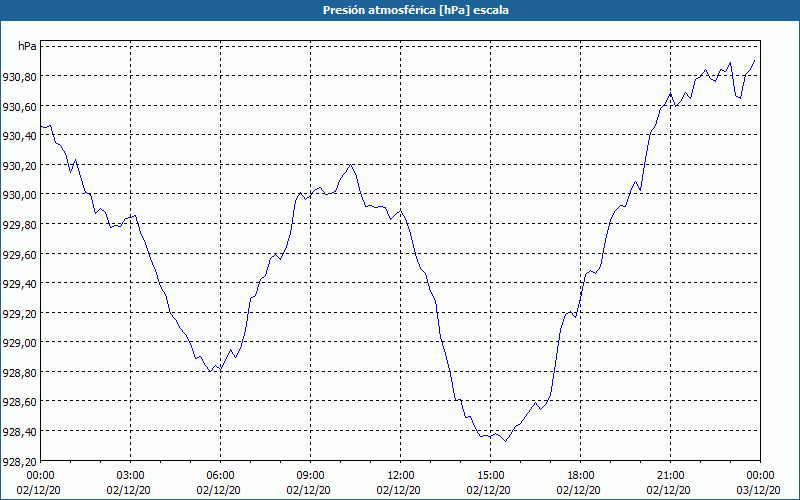Click the 930,00 pressure axis label
The height and width of the screenshot is (500, 800).
pyautogui.click(x=19, y=195)
